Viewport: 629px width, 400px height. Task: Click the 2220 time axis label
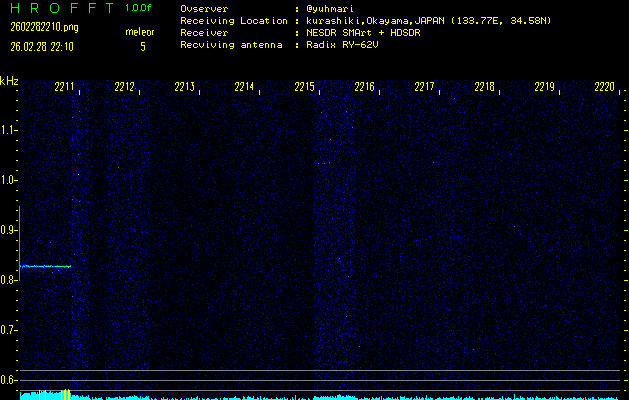(605, 87)
